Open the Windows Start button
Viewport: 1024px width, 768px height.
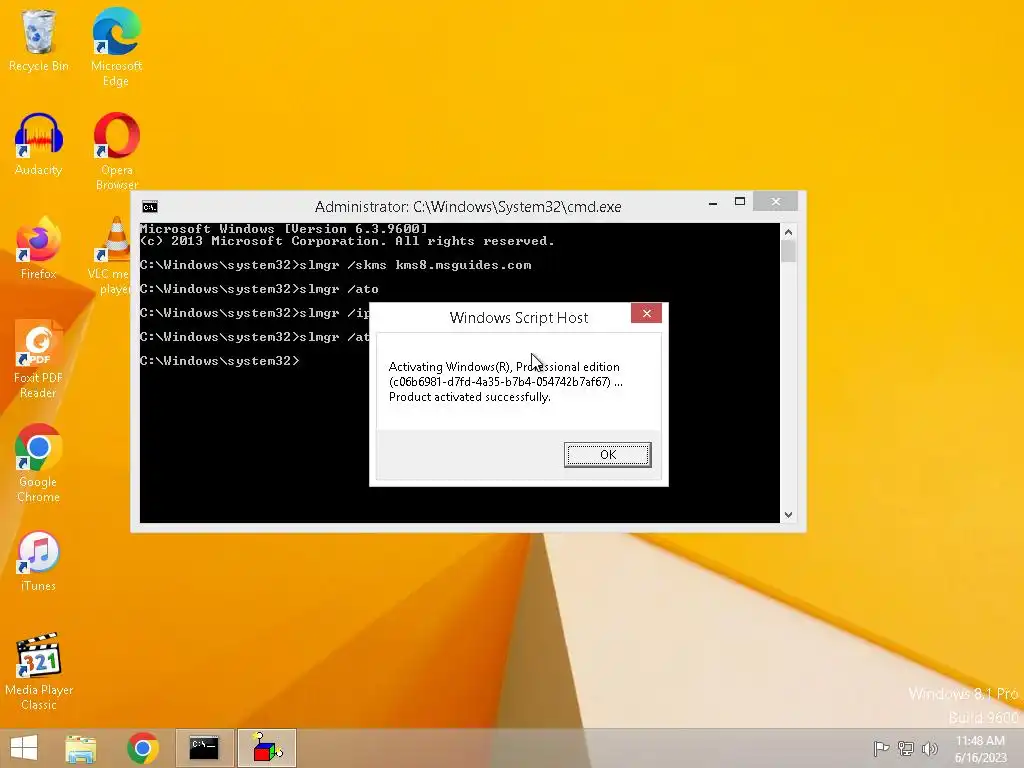[x=24, y=748]
